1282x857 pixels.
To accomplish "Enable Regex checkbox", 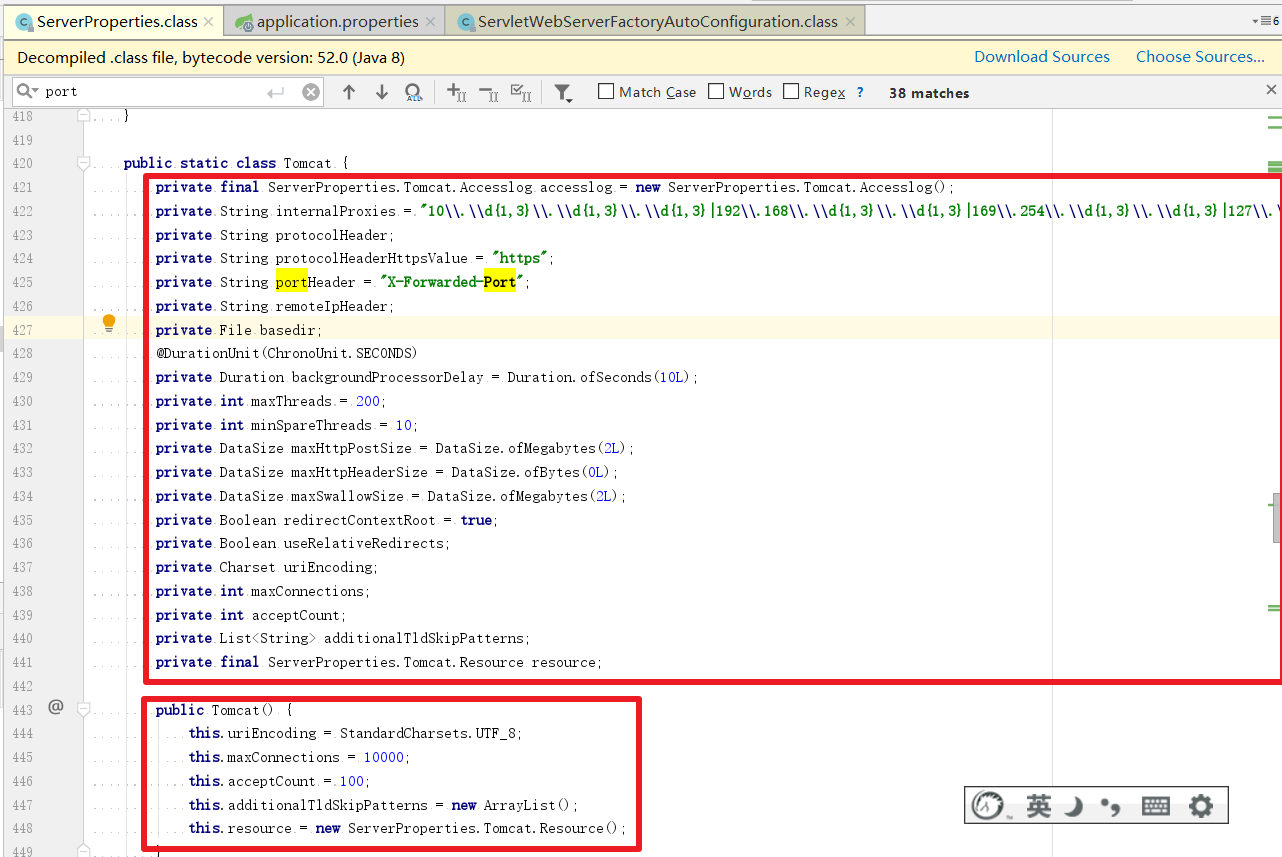I will pyautogui.click(x=791, y=91).
